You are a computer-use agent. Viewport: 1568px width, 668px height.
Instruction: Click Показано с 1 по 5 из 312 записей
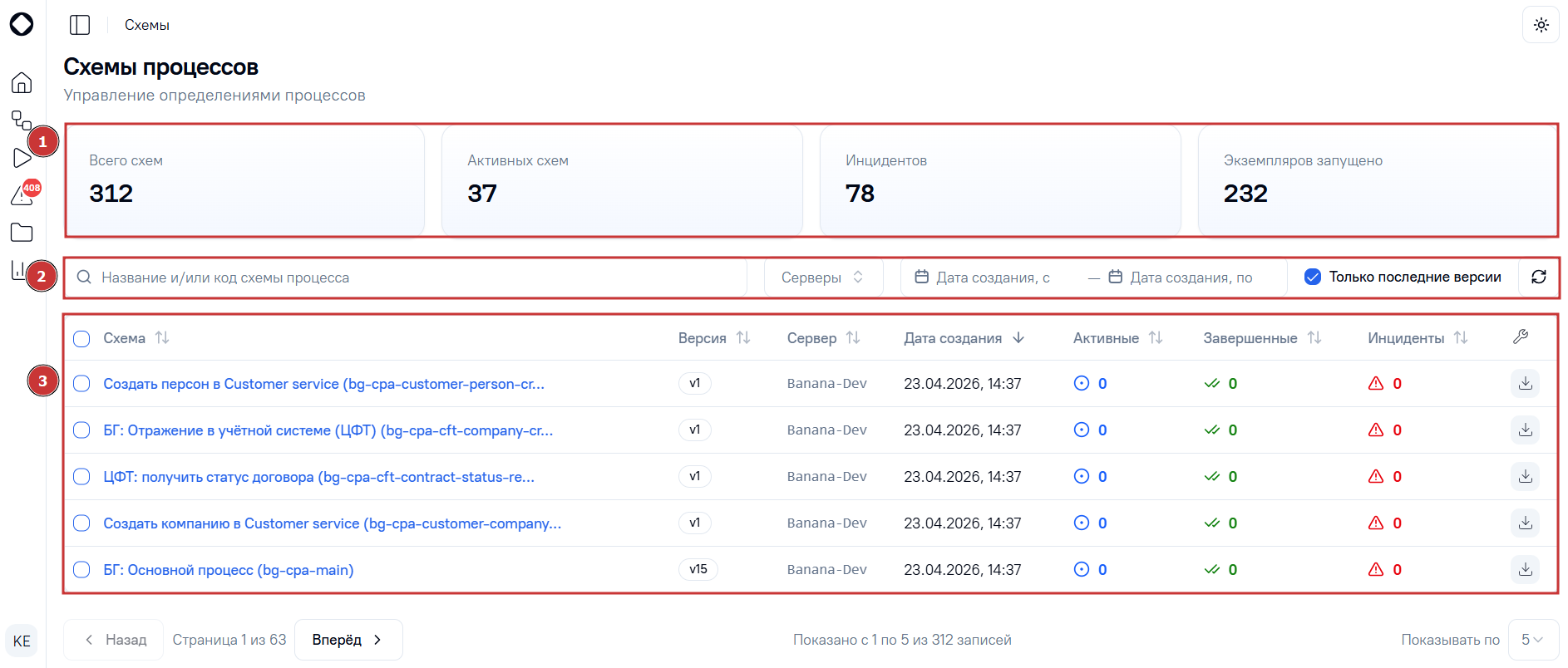pos(902,640)
